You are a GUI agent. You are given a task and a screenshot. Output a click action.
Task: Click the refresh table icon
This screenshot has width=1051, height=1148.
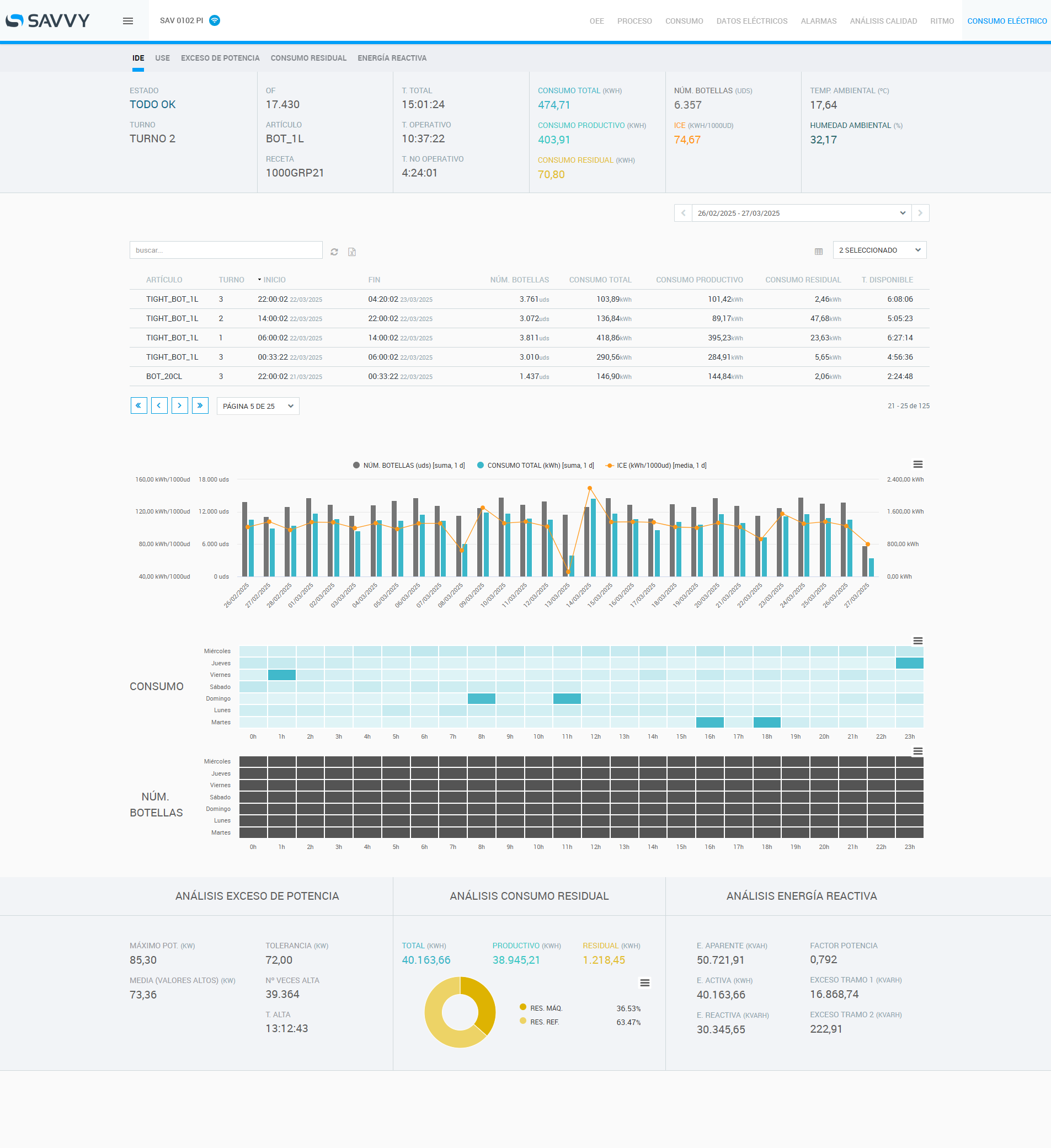334,252
